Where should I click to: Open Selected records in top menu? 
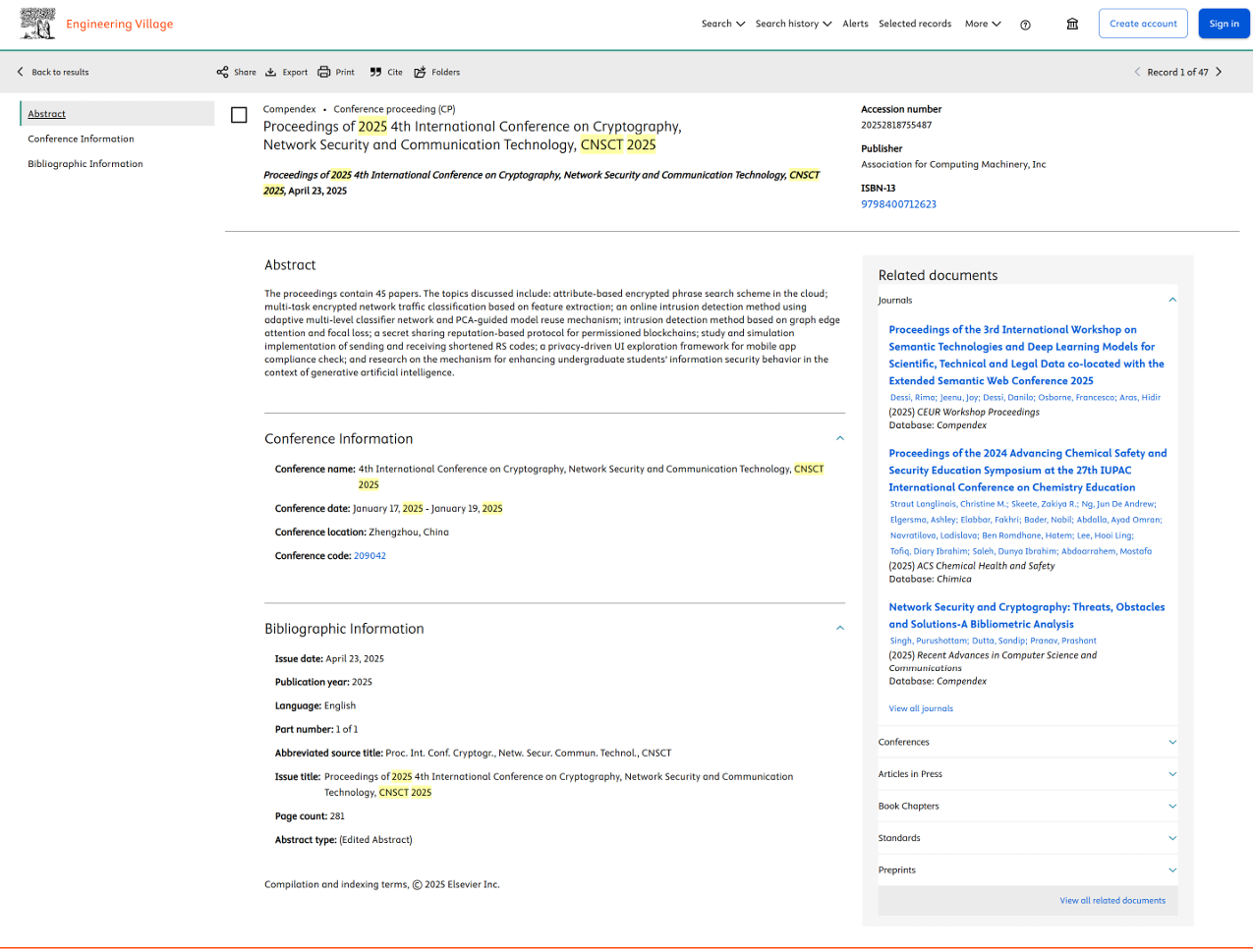tap(915, 24)
